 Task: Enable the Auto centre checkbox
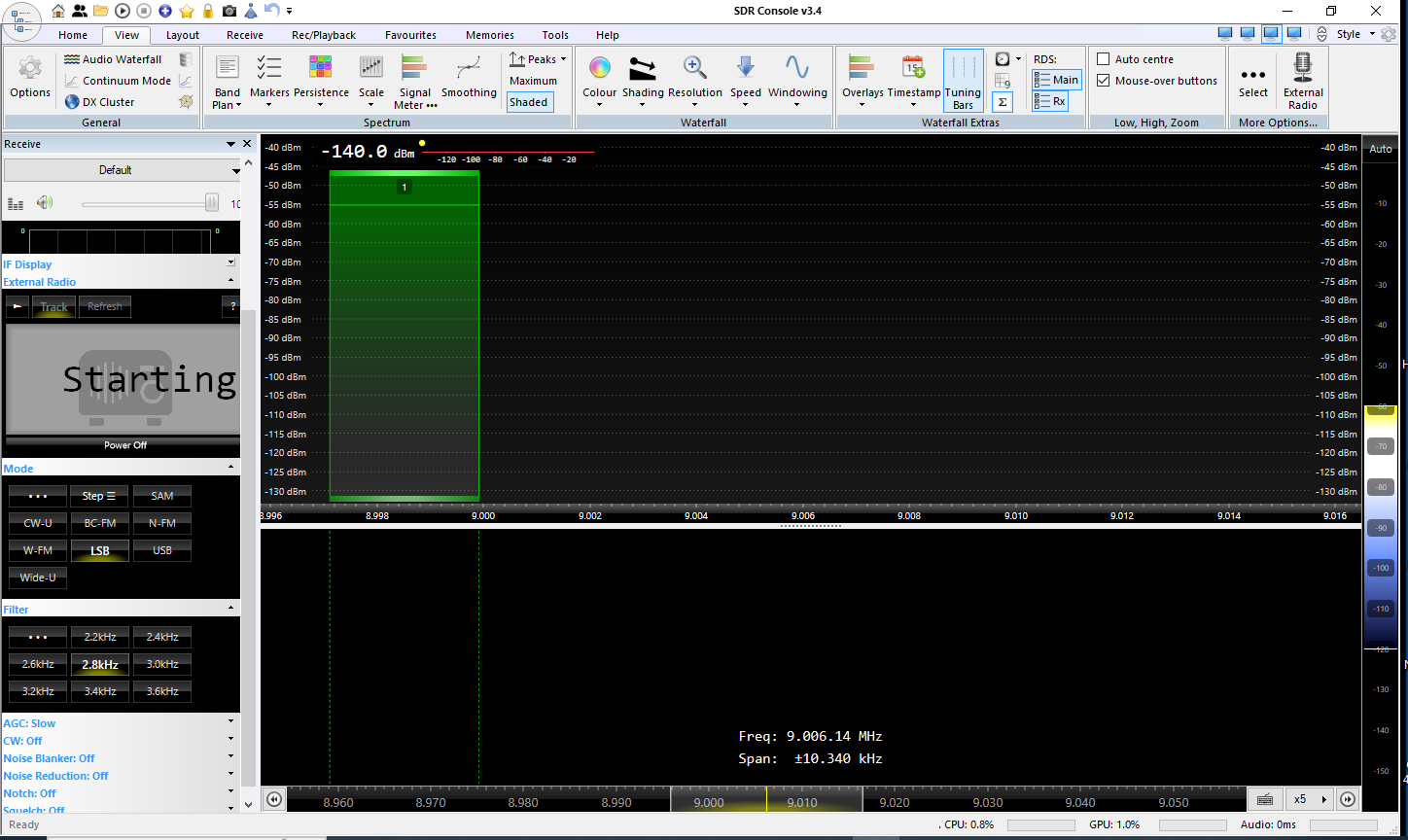pyautogui.click(x=1104, y=59)
